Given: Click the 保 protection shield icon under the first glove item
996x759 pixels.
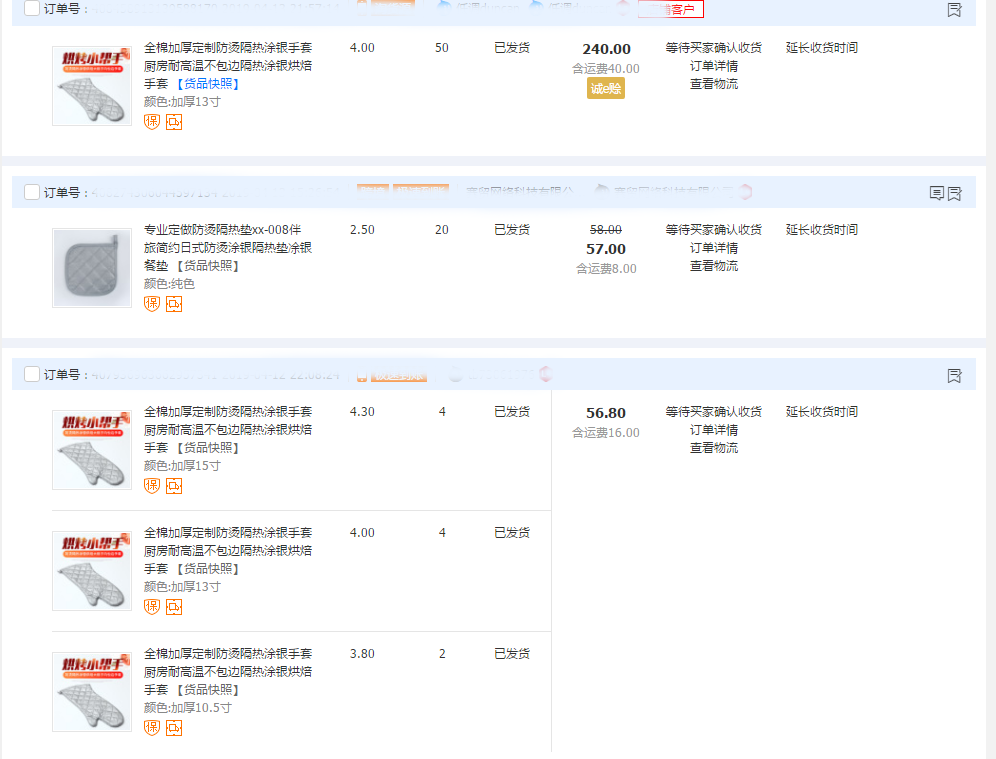Looking at the screenshot, I should [x=152, y=122].
